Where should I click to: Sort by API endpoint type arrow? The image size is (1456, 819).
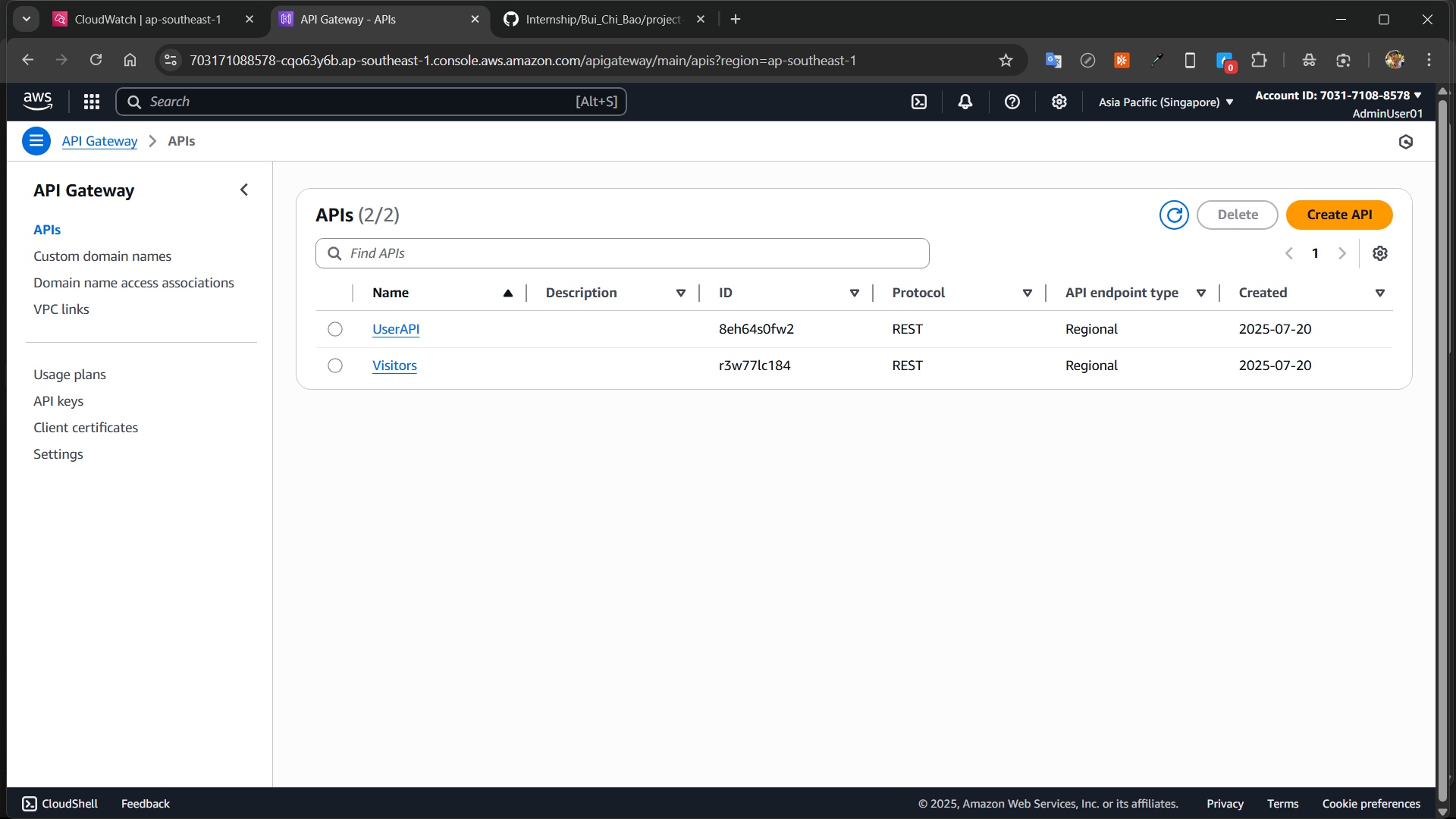click(x=1201, y=293)
